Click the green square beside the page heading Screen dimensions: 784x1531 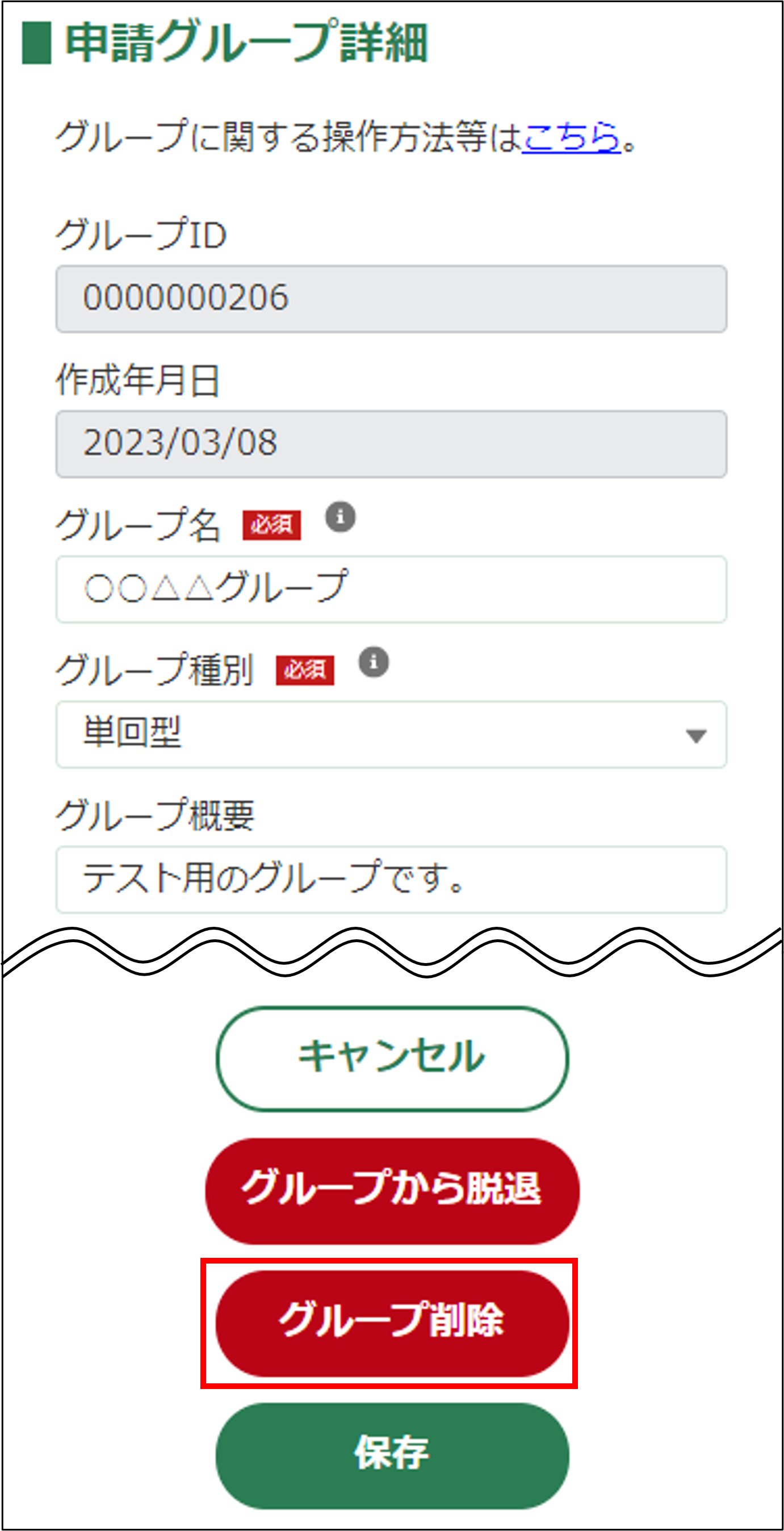[36, 43]
